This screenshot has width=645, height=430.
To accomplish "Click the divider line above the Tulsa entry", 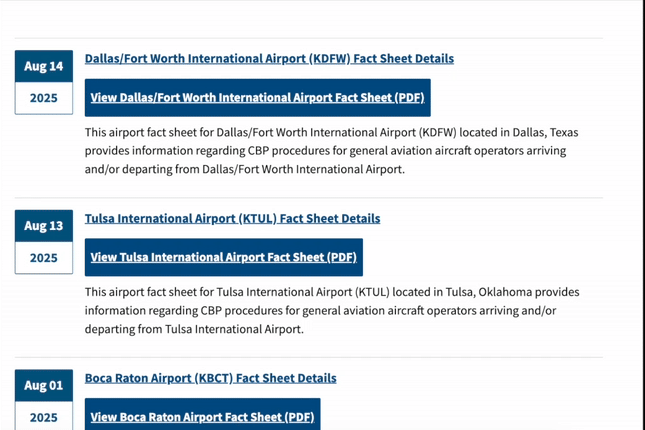I will (x=309, y=198).
